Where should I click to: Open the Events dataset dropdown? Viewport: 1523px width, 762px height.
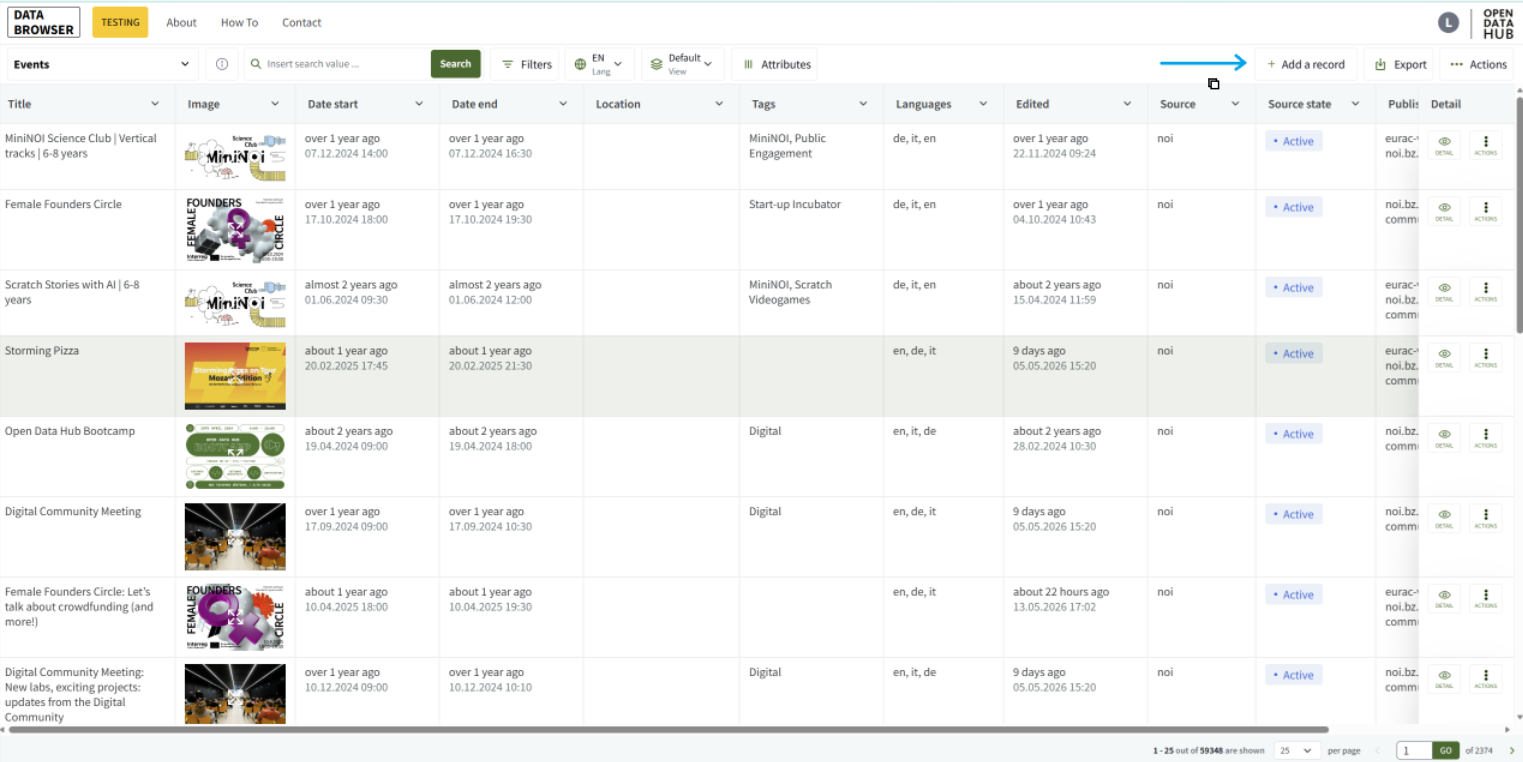(102, 64)
